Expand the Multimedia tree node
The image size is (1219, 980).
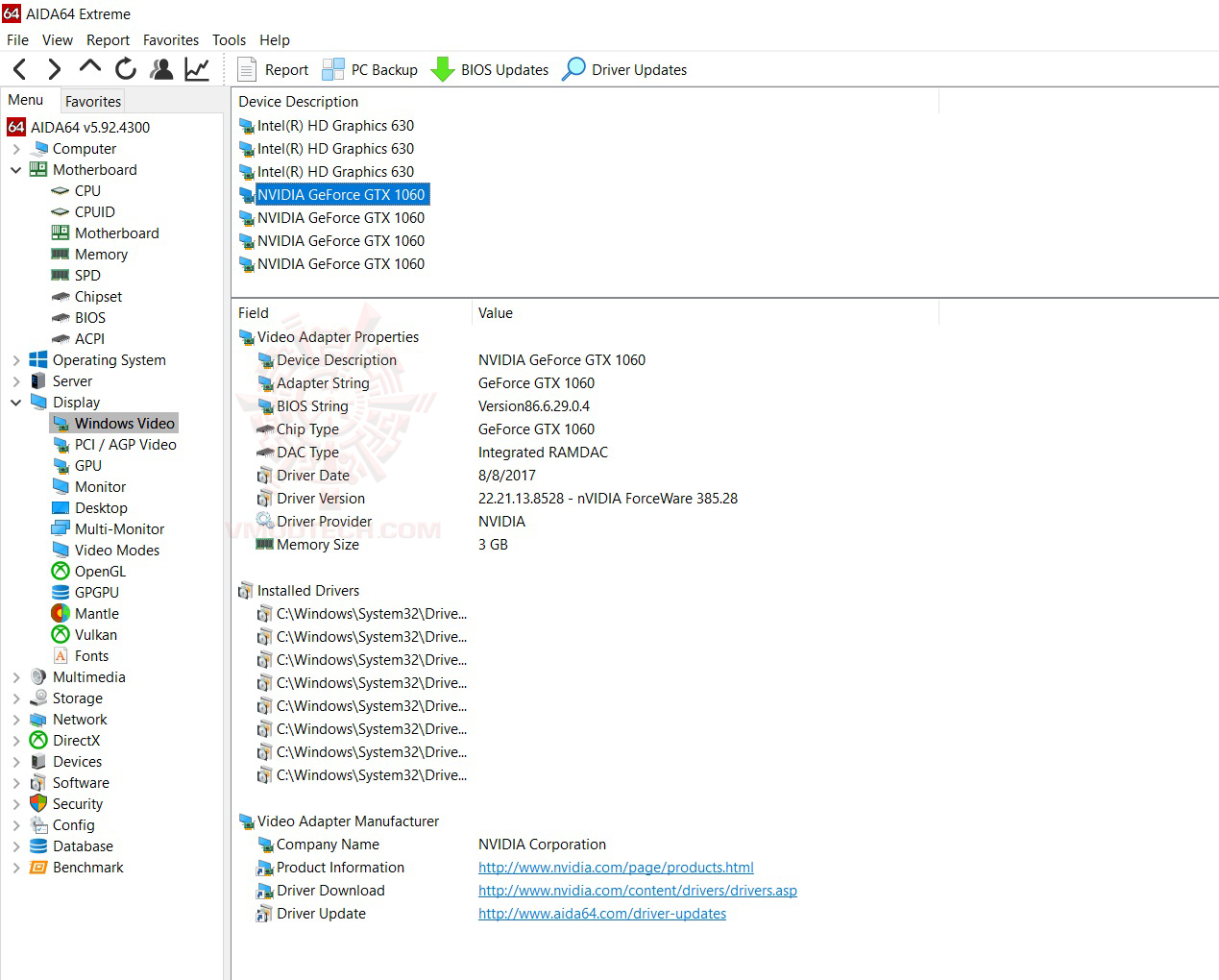tap(16, 677)
